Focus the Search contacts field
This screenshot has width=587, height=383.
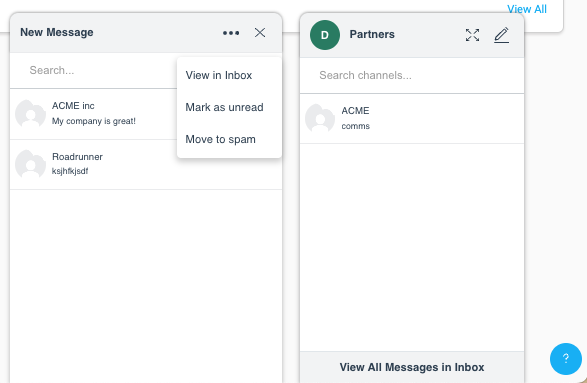[x=94, y=70]
